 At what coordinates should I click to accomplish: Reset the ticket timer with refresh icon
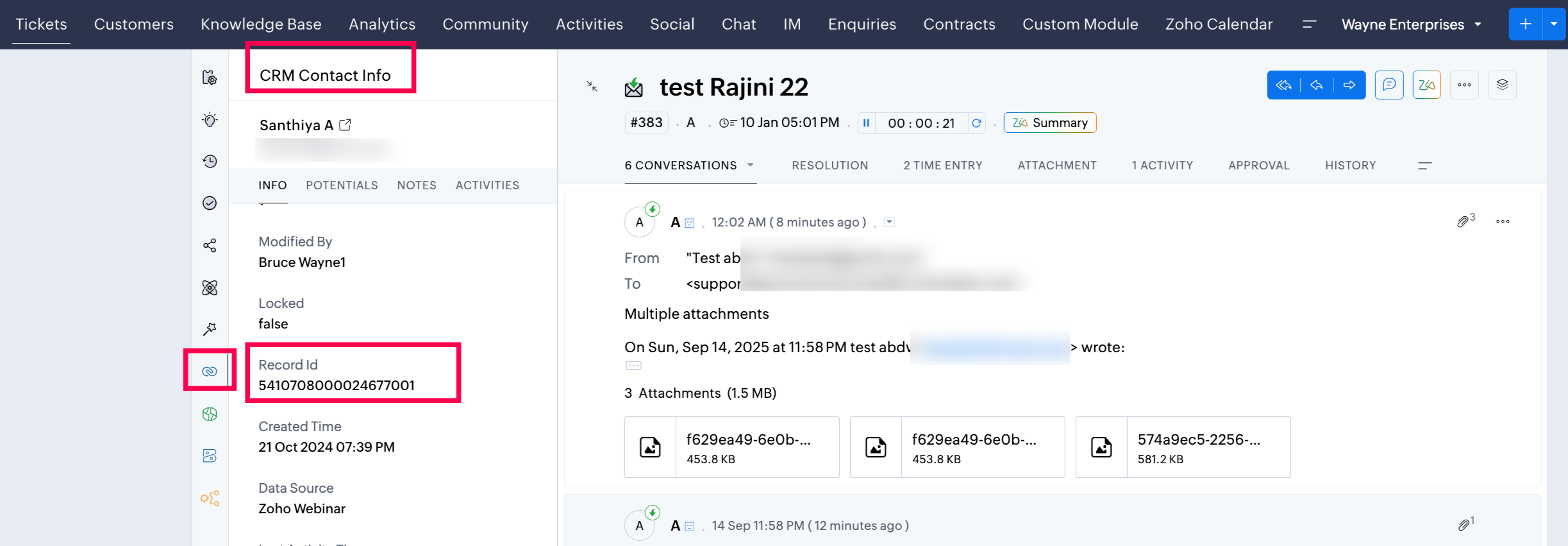coord(976,123)
